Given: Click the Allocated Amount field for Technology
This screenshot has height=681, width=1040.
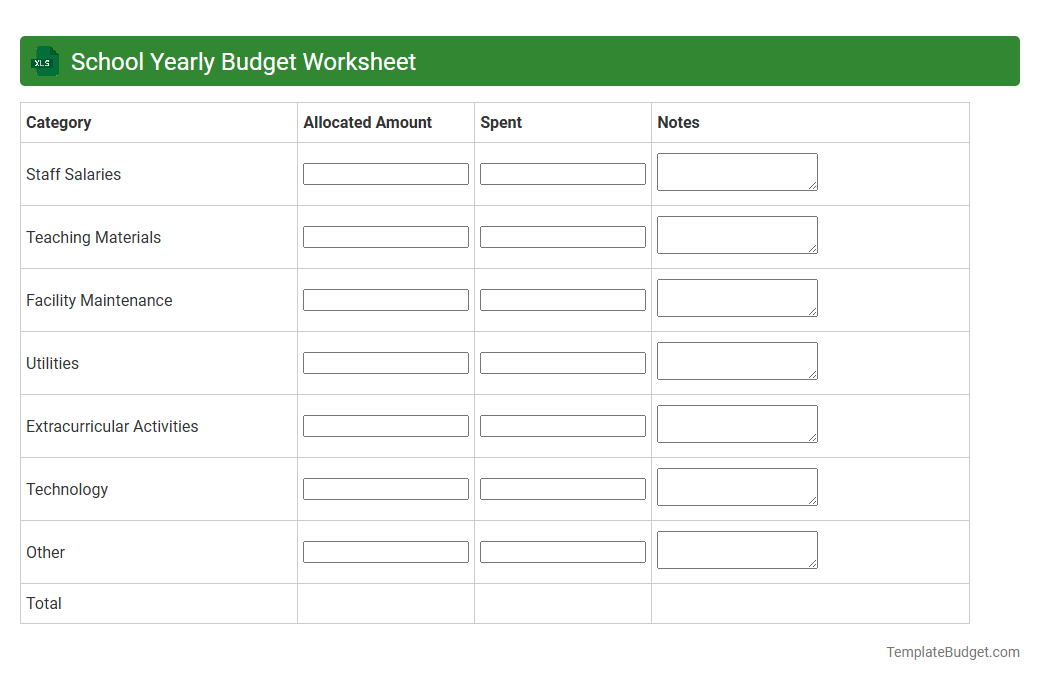Looking at the screenshot, I should click(x=385, y=488).
